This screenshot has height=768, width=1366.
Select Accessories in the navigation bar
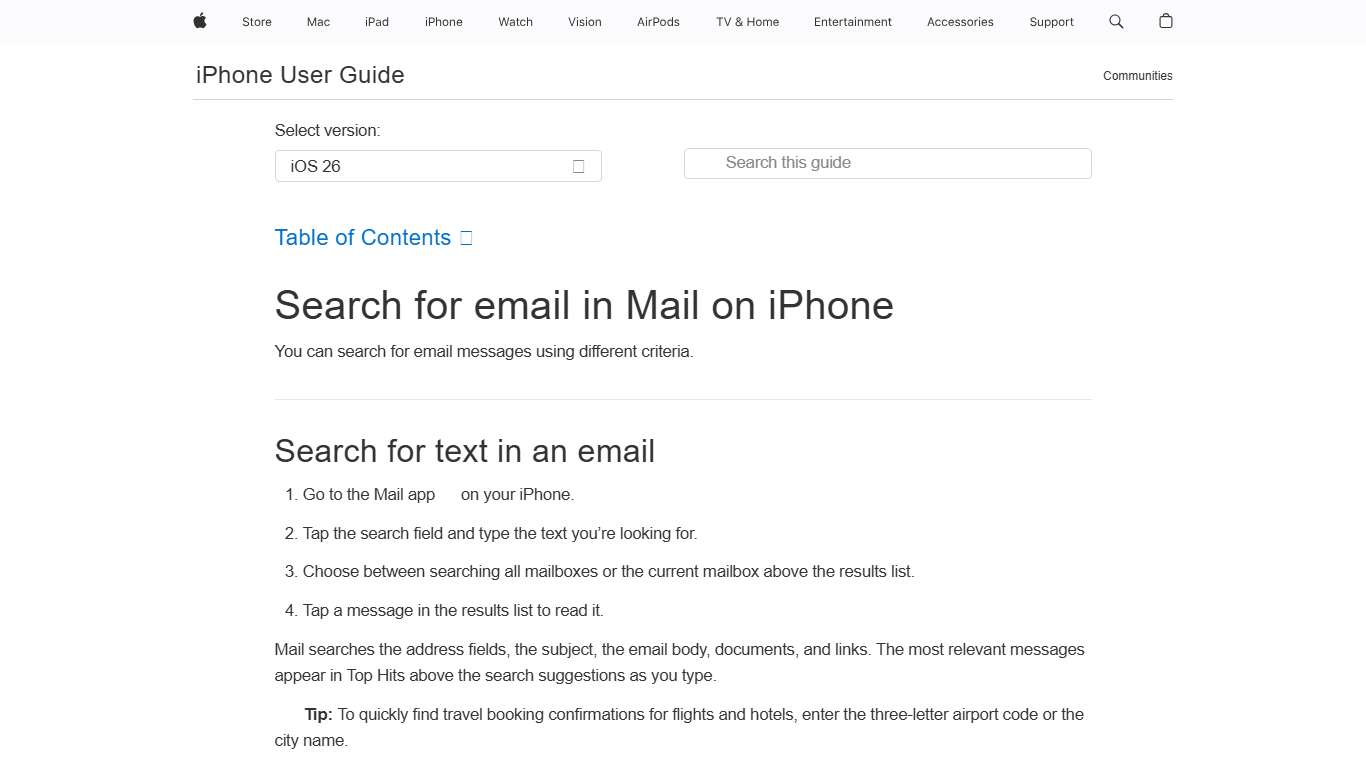pyautogui.click(x=959, y=21)
